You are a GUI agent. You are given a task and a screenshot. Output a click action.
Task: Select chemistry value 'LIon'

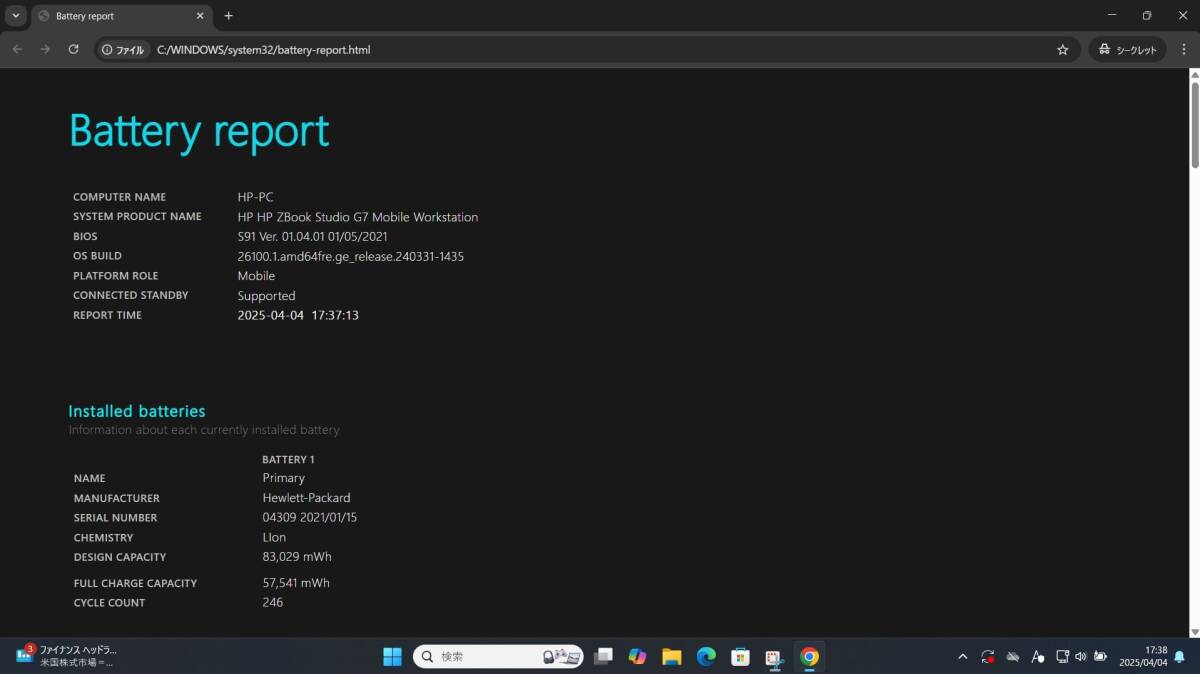[274, 538]
